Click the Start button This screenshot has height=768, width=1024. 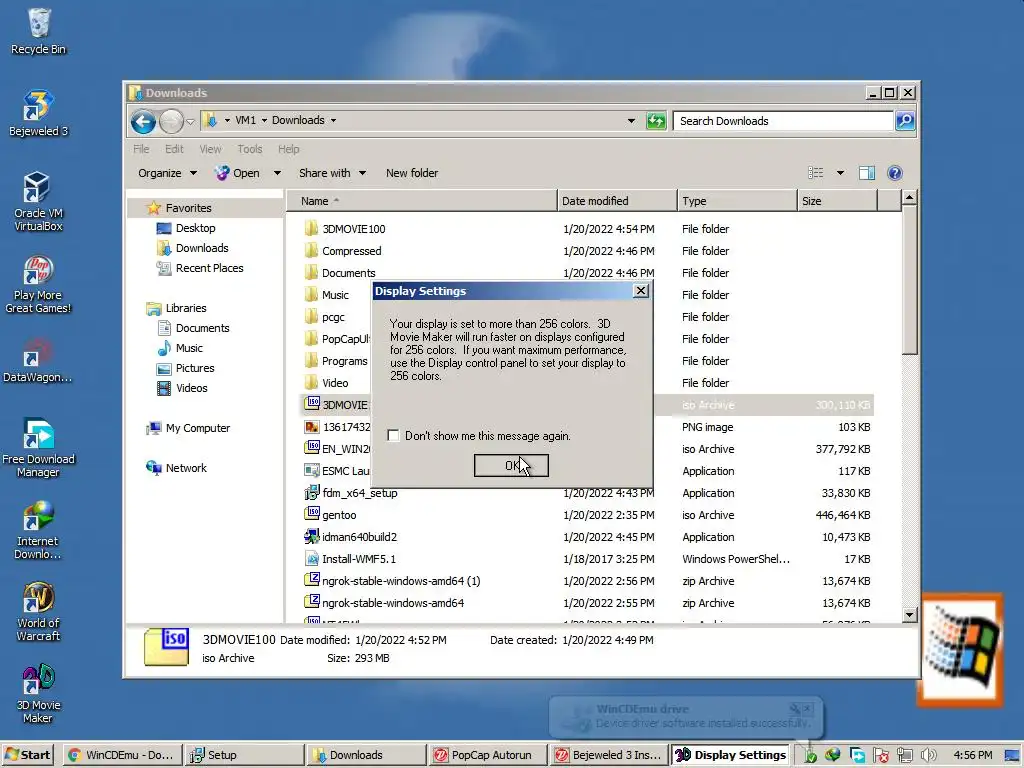tap(29, 755)
